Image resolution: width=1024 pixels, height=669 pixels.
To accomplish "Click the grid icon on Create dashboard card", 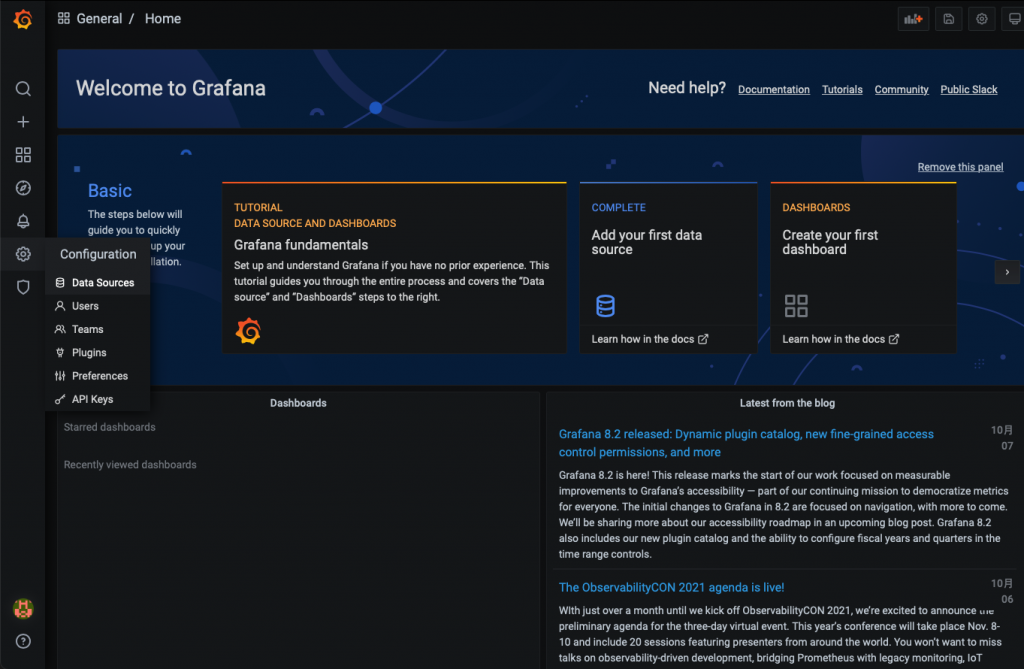I will coord(796,306).
